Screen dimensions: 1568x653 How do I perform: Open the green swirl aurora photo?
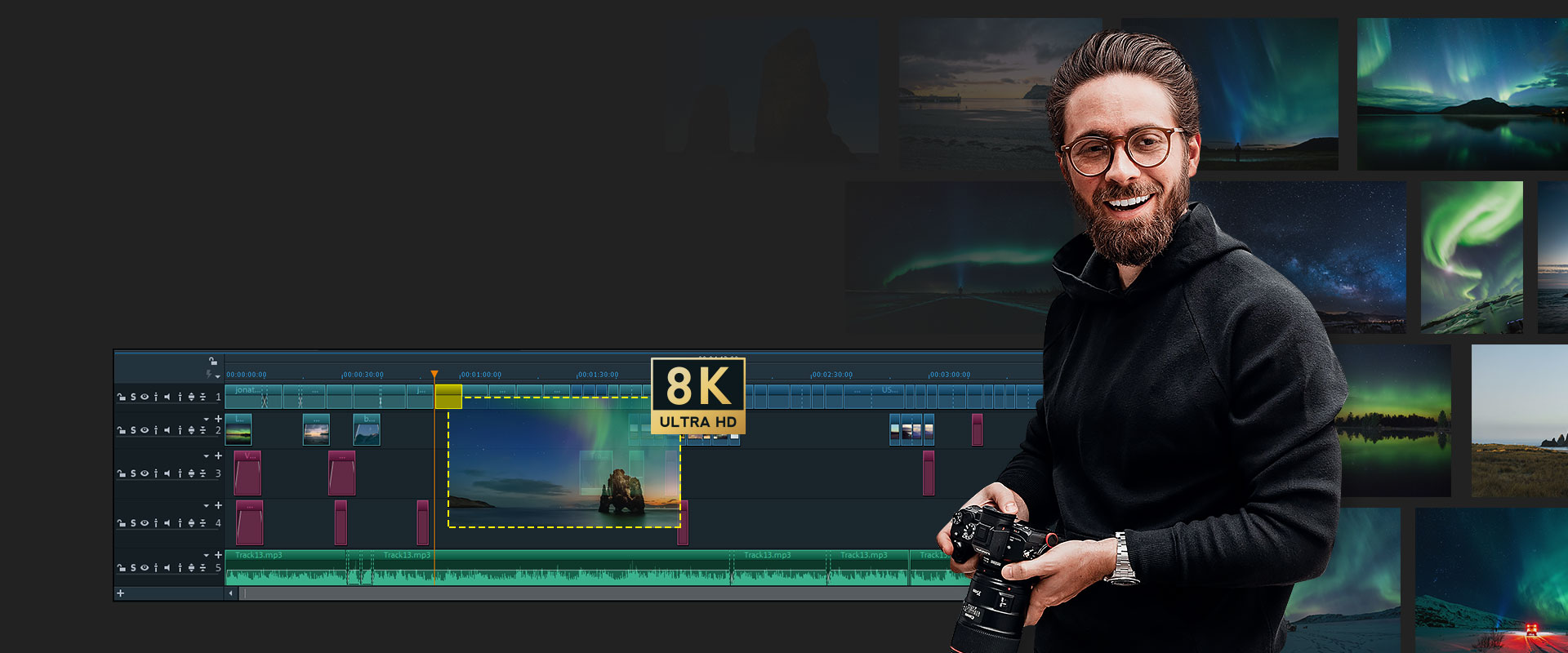click(x=1472, y=257)
